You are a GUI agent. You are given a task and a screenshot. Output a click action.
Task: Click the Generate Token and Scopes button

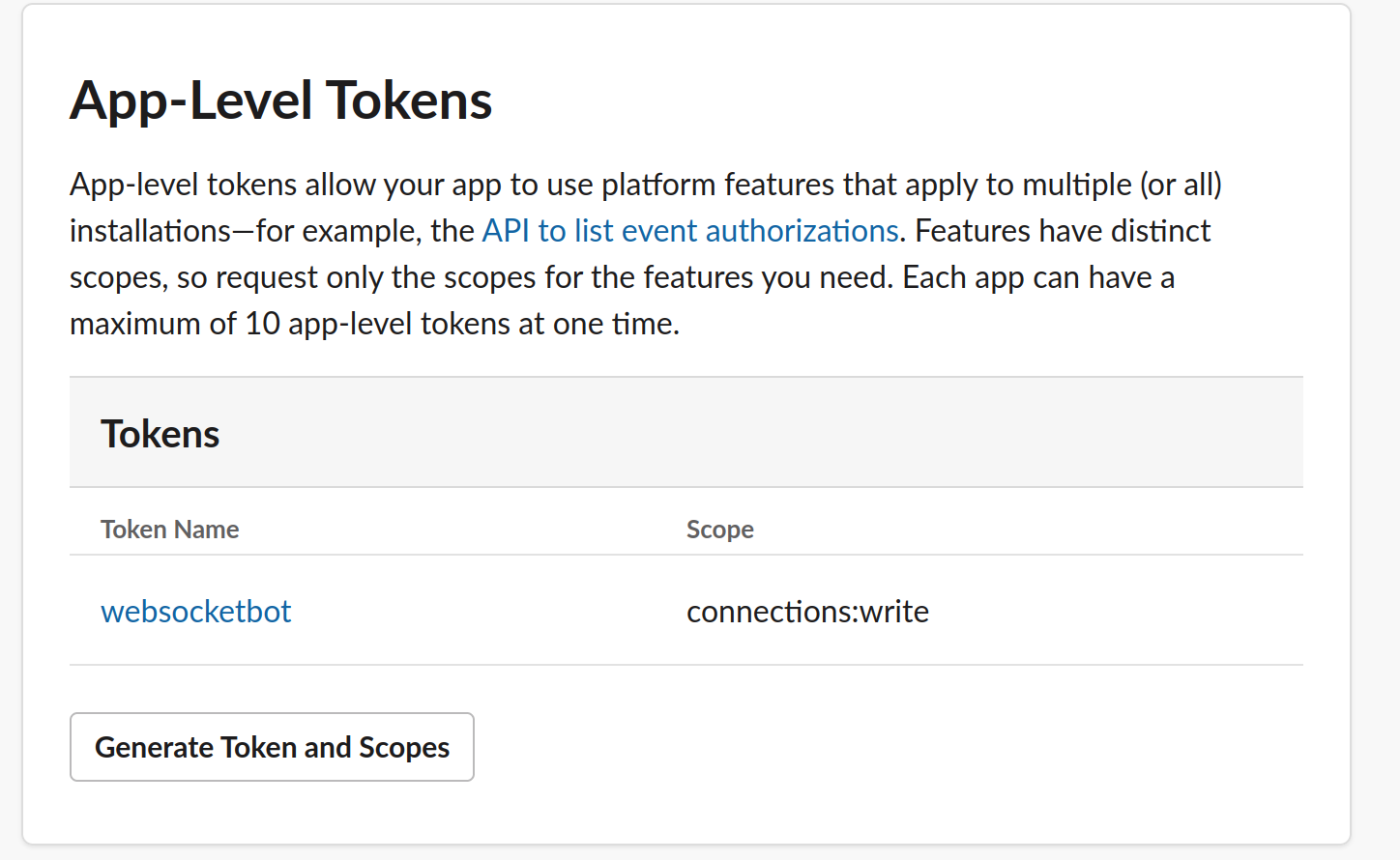(272, 747)
